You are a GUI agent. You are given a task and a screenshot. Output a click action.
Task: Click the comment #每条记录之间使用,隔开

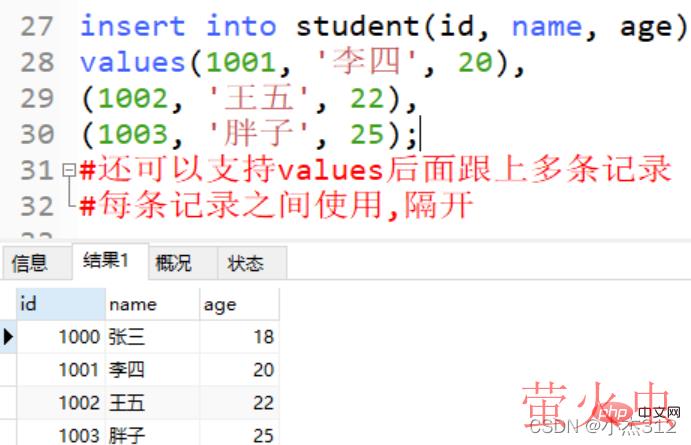pos(277,205)
